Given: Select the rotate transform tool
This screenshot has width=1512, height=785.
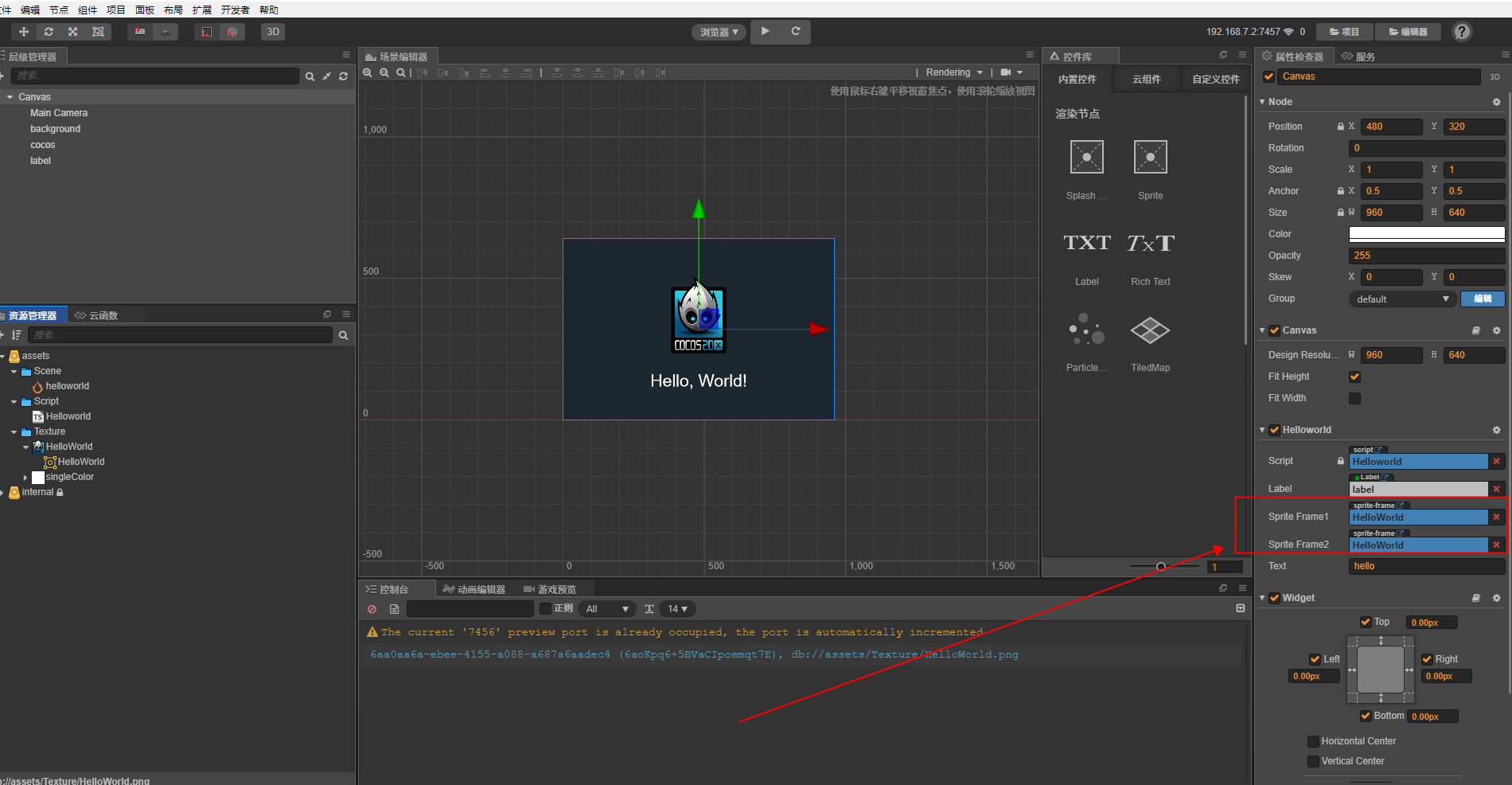Looking at the screenshot, I should coord(49,32).
